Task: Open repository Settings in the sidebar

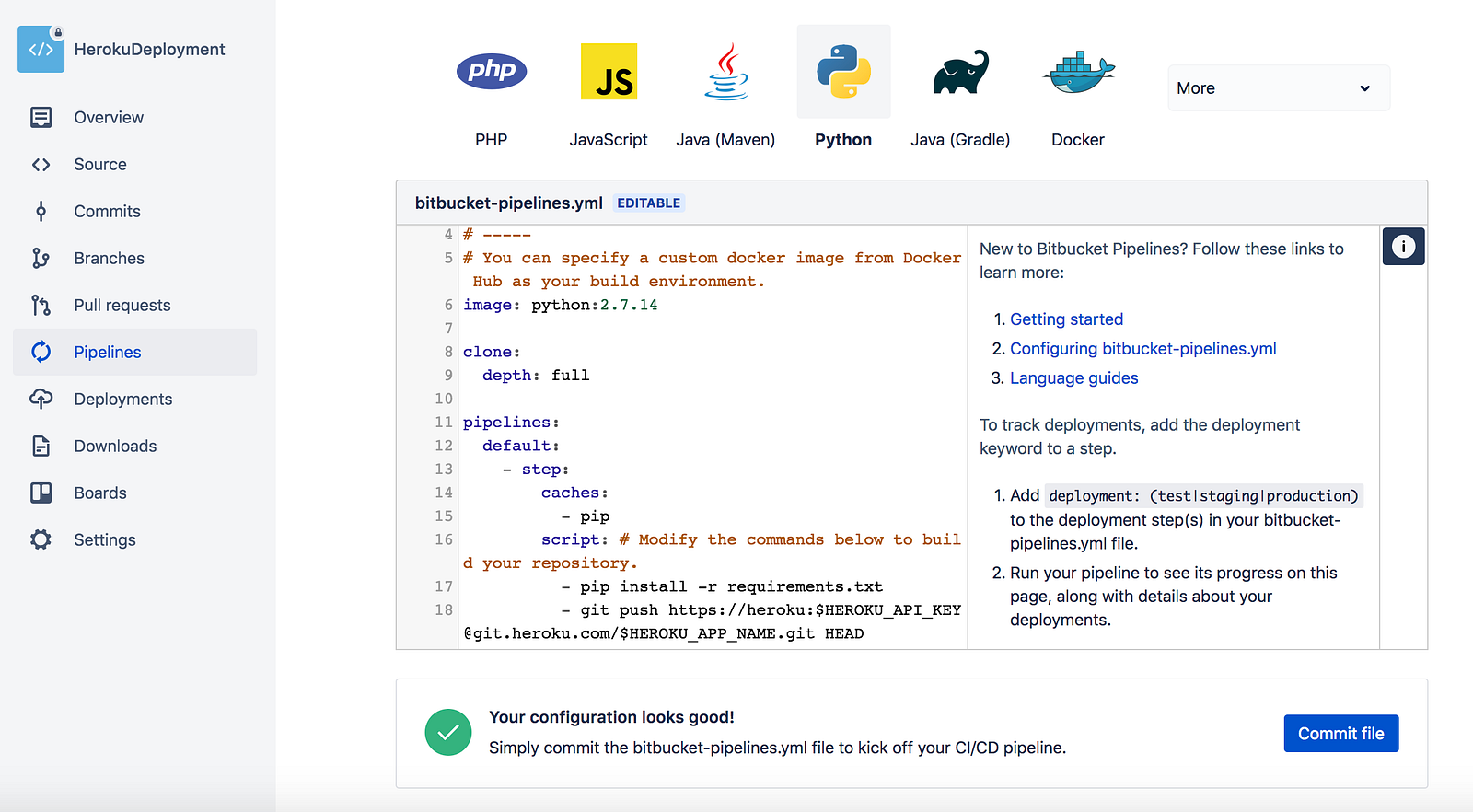Action: coord(134,539)
